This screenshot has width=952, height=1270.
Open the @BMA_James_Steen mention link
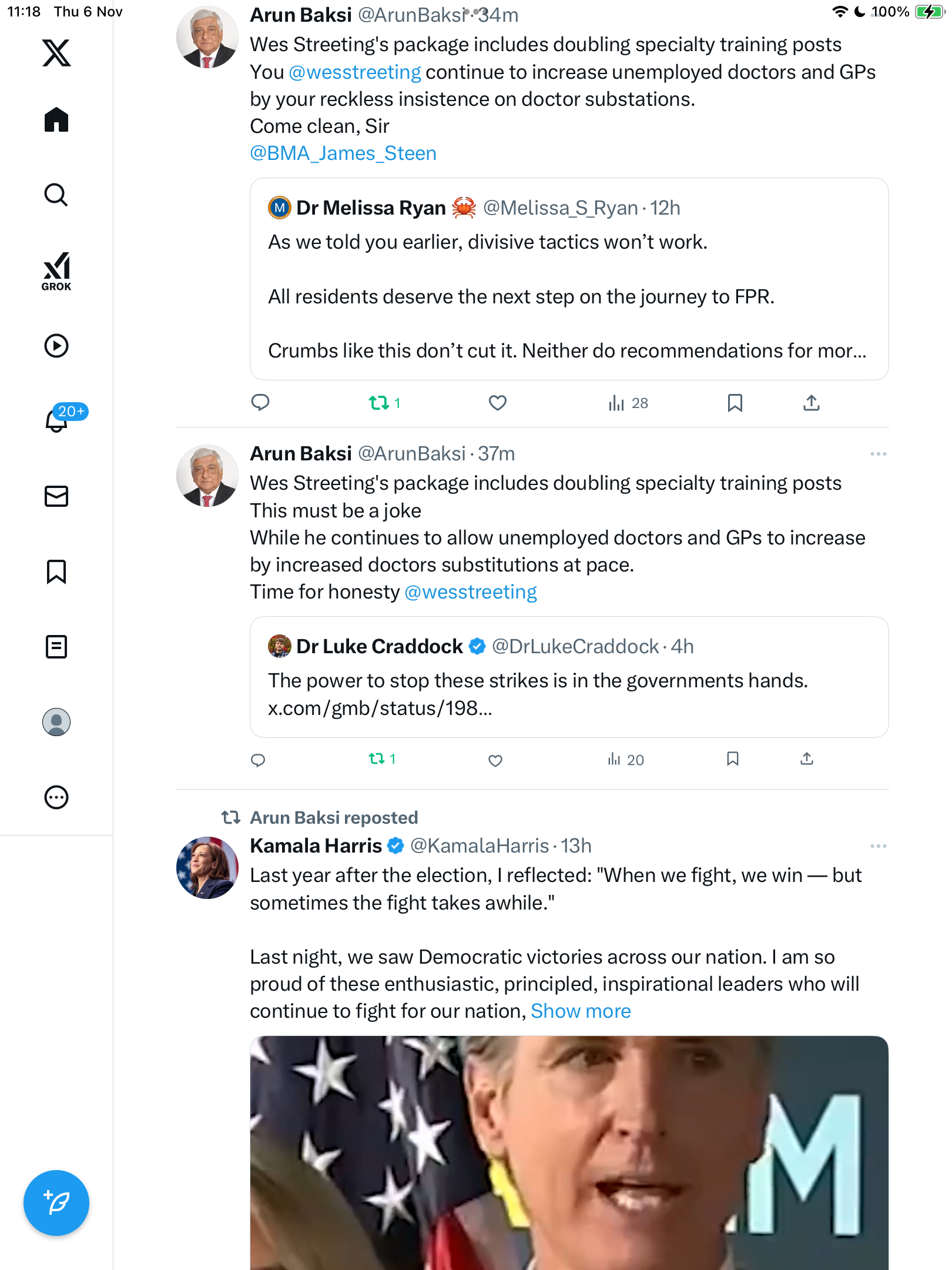tap(343, 153)
